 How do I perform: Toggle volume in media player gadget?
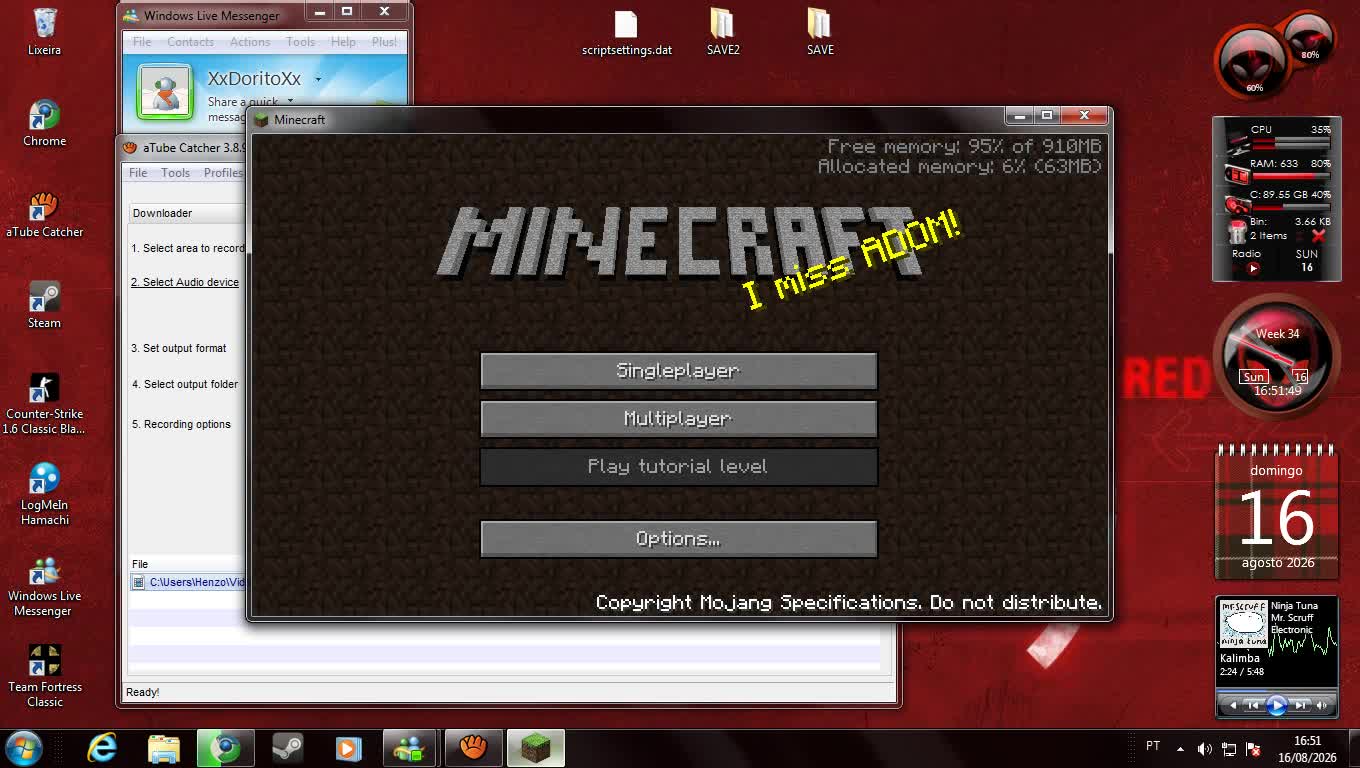[1324, 705]
